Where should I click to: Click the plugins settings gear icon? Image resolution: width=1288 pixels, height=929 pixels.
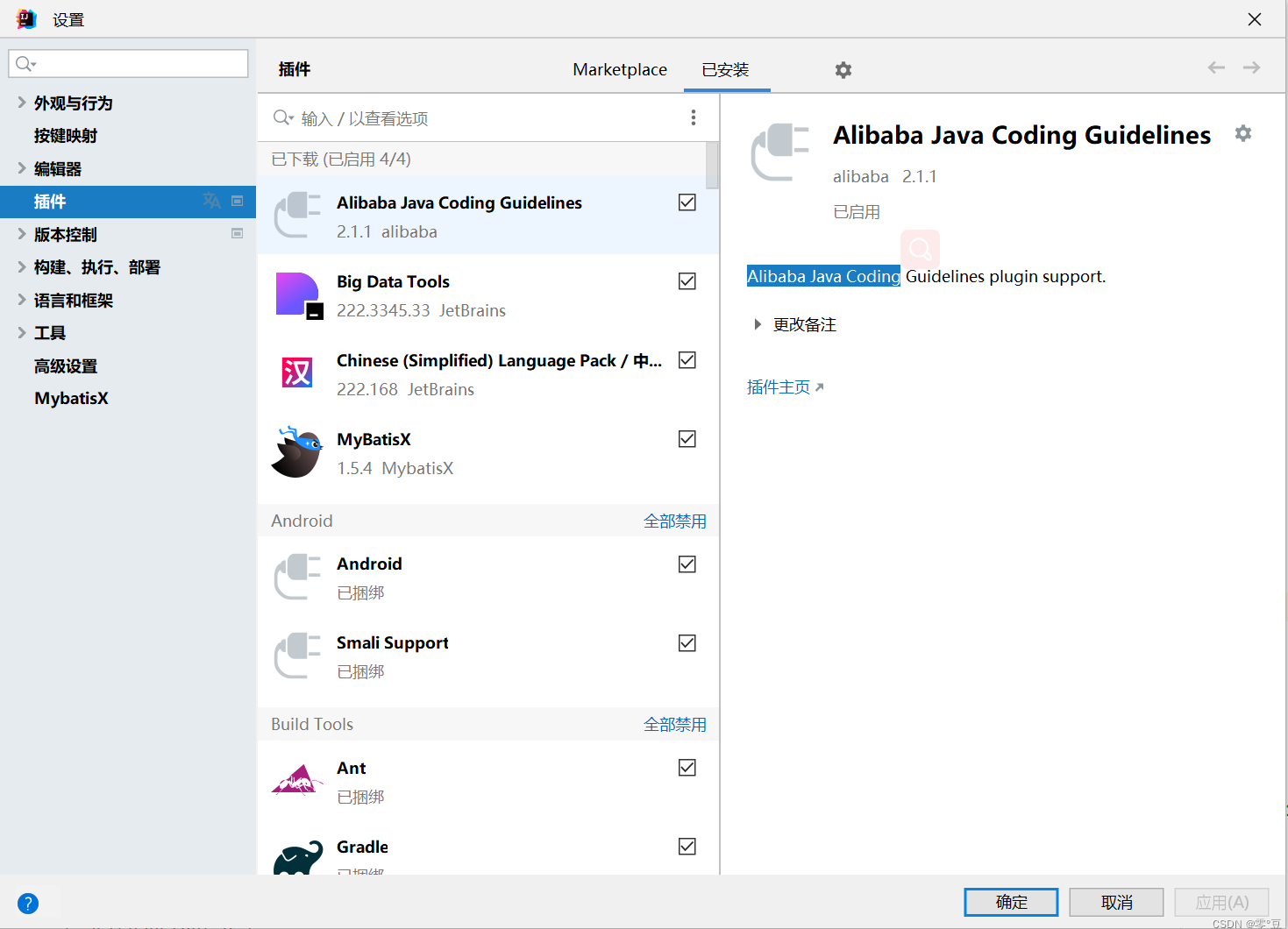[x=843, y=70]
